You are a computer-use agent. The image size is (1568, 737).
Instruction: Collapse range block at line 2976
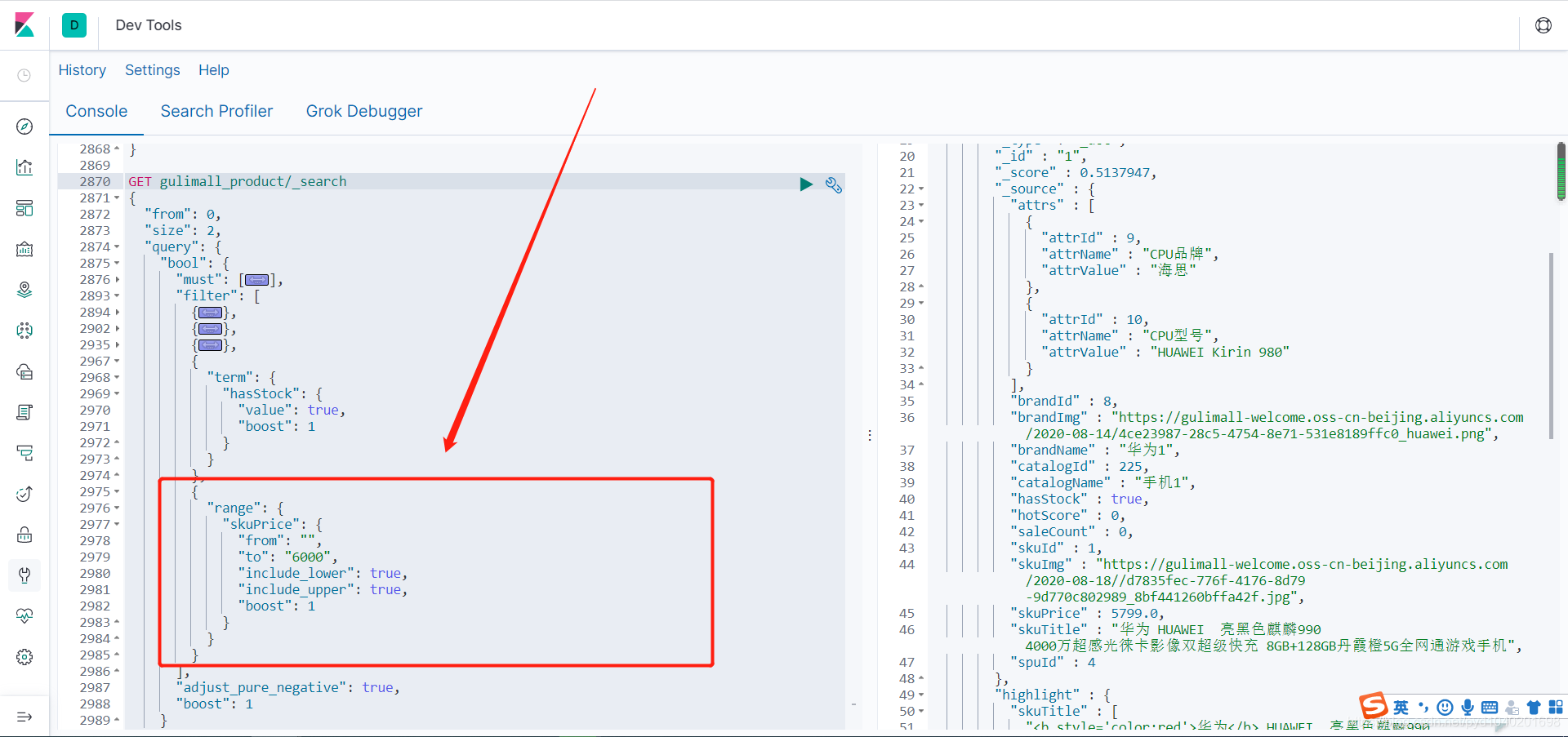117,508
